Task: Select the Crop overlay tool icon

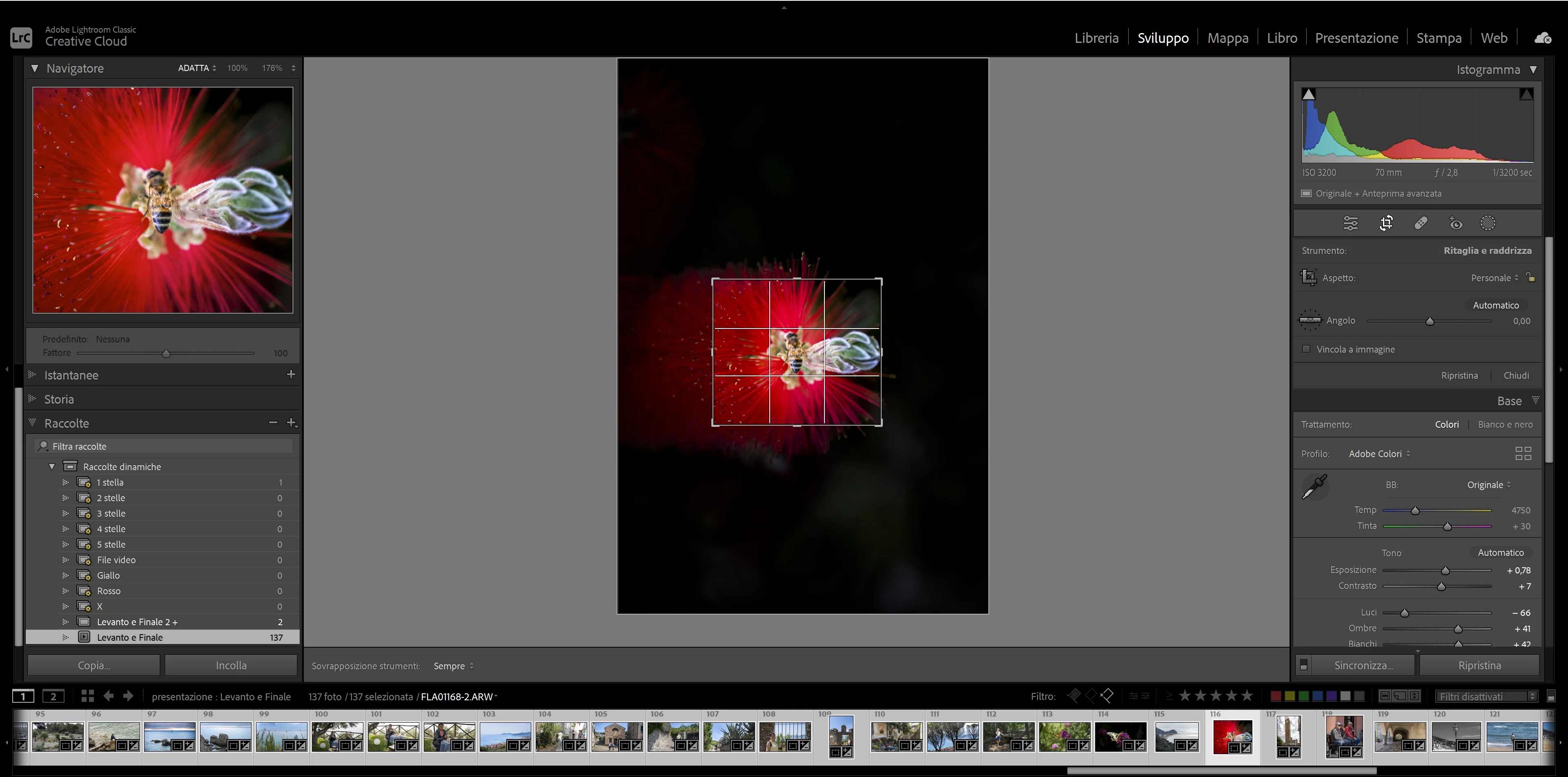Action: [x=1386, y=223]
